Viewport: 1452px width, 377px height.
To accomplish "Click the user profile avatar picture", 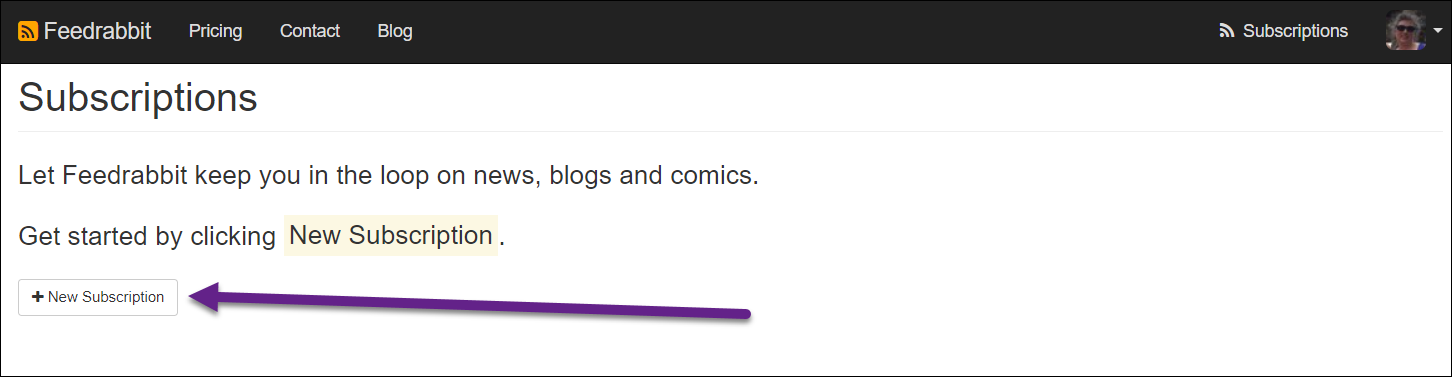I will tap(1405, 32).
